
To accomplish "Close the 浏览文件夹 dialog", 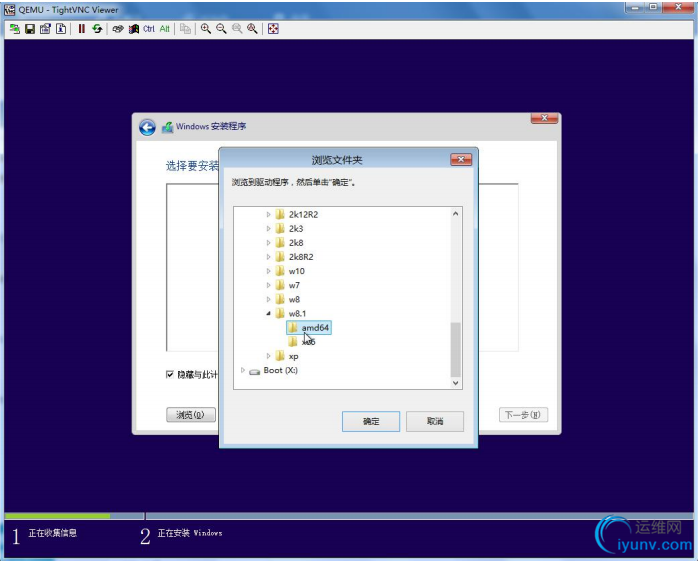I will click(x=461, y=159).
